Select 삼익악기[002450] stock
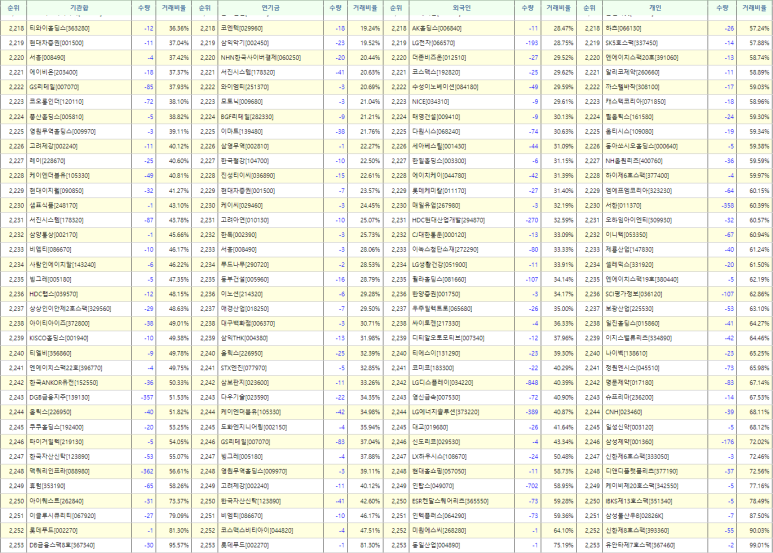 tap(245, 43)
